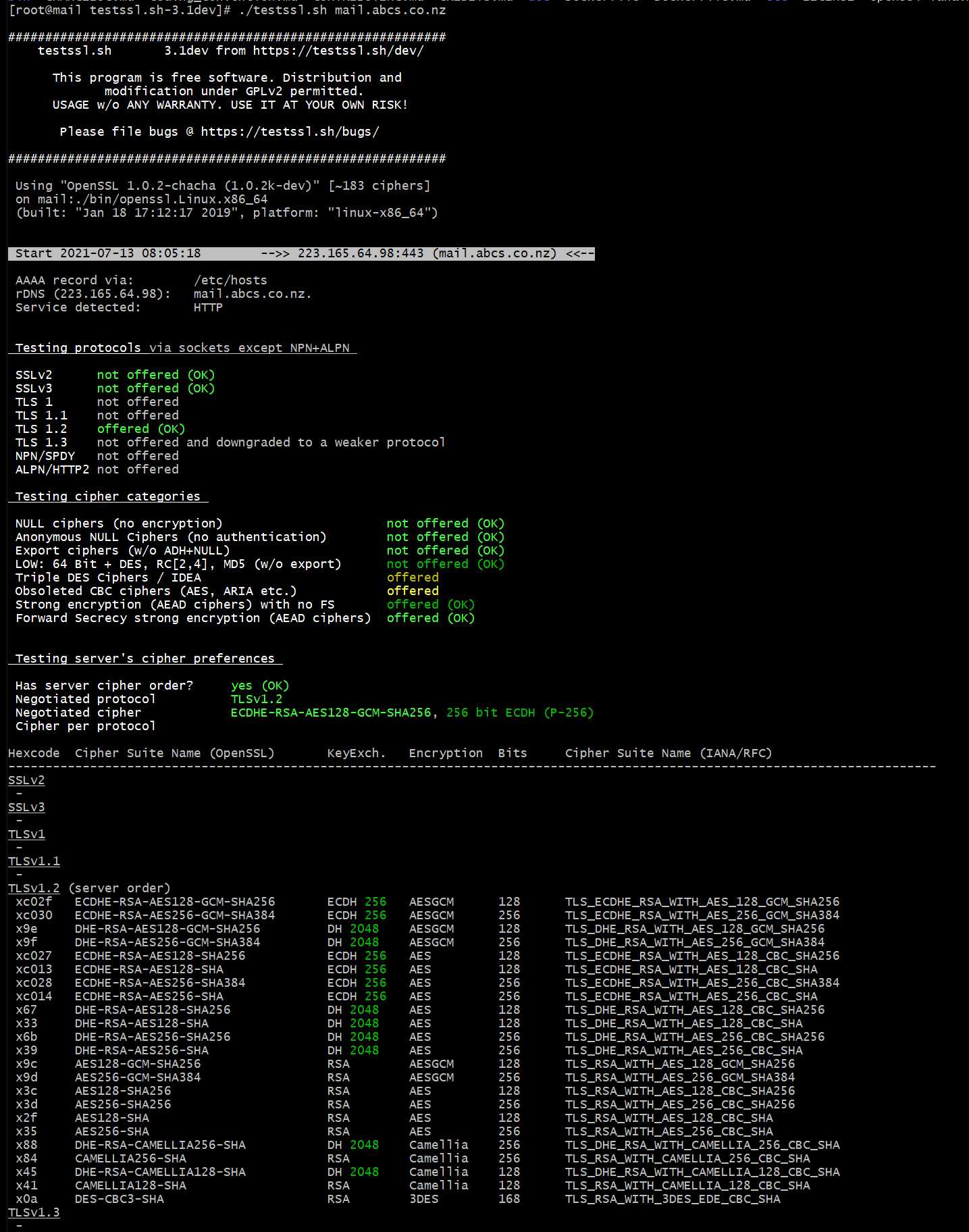969x1232 pixels.
Task: Click hexcode 'x9f' row entry
Action: point(26,942)
